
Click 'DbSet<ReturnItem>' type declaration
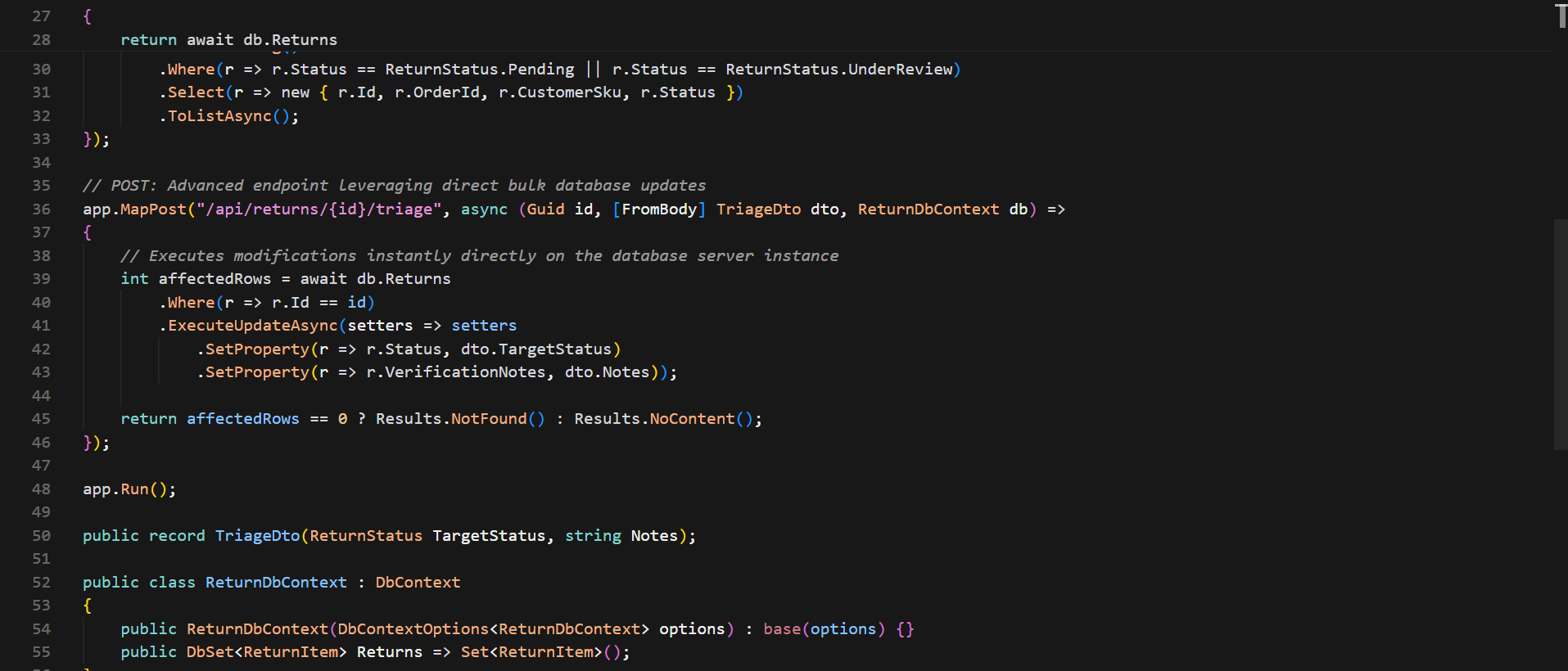pyautogui.click(x=267, y=652)
